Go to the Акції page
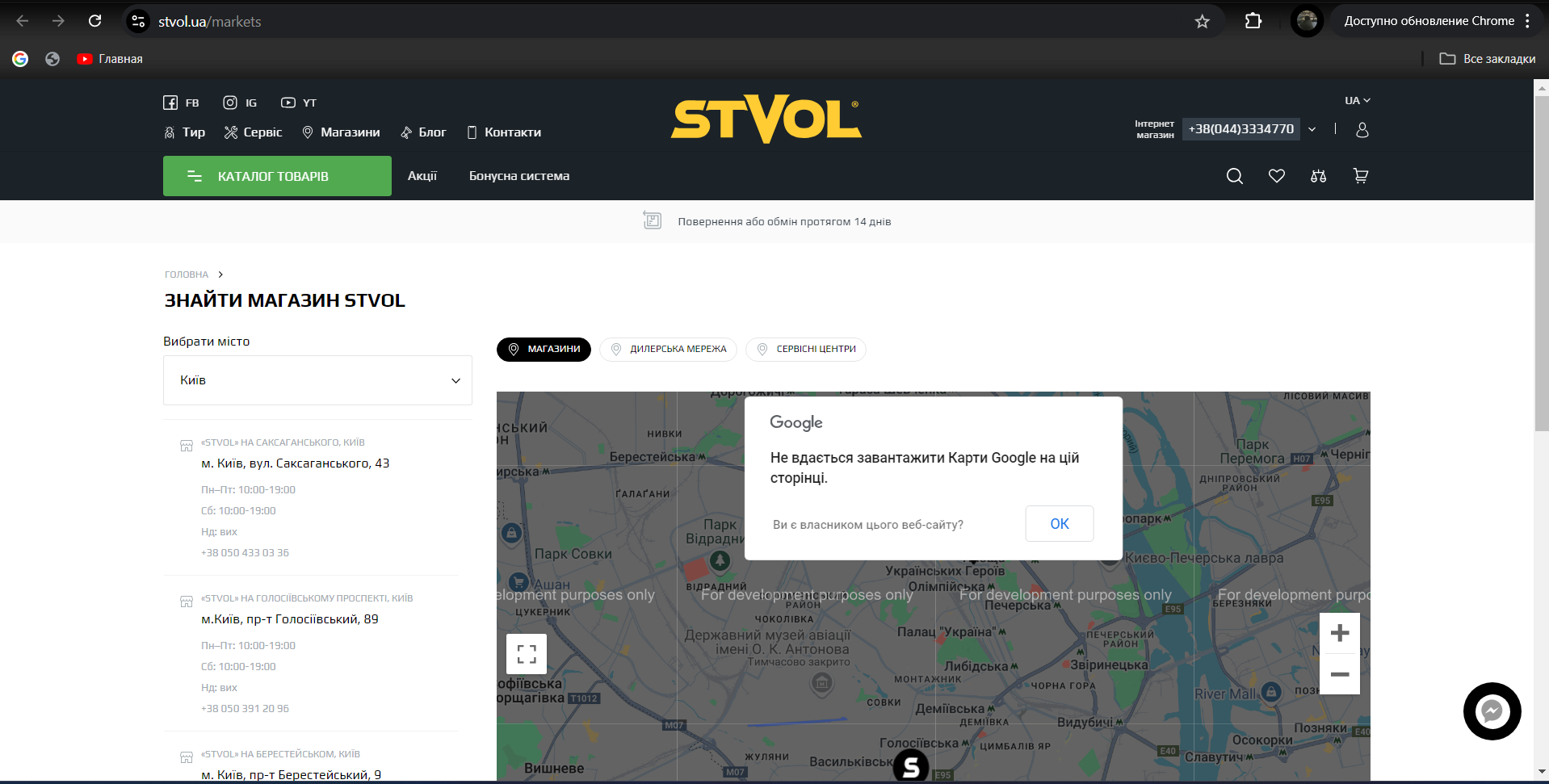This screenshot has width=1549, height=784. click(422, 176)
